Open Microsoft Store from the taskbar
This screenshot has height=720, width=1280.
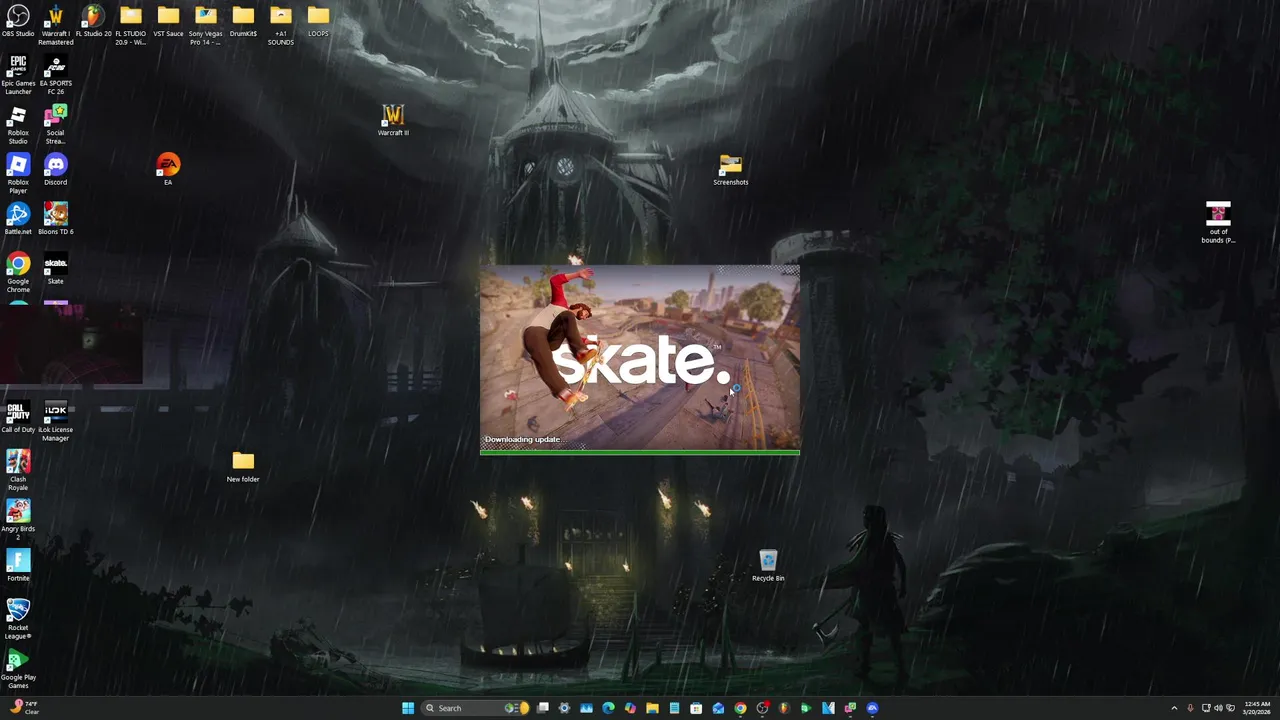pos(696,708)
